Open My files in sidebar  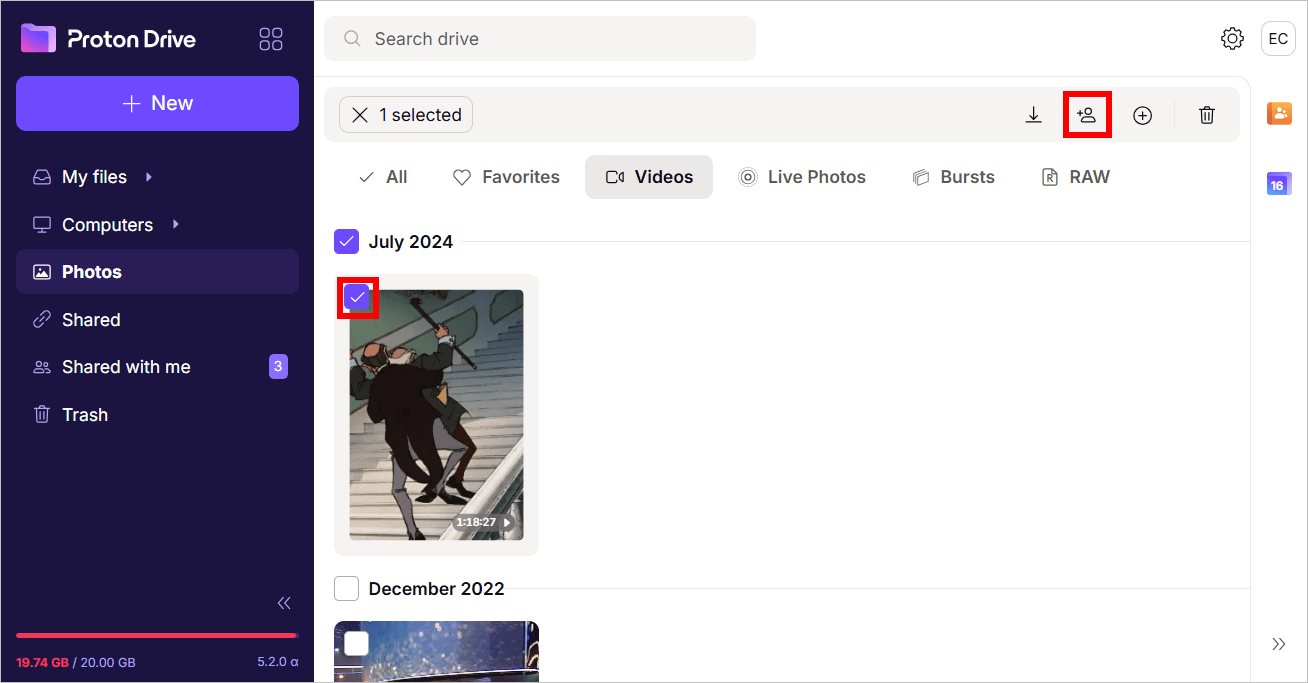click(x=94, y=177)
